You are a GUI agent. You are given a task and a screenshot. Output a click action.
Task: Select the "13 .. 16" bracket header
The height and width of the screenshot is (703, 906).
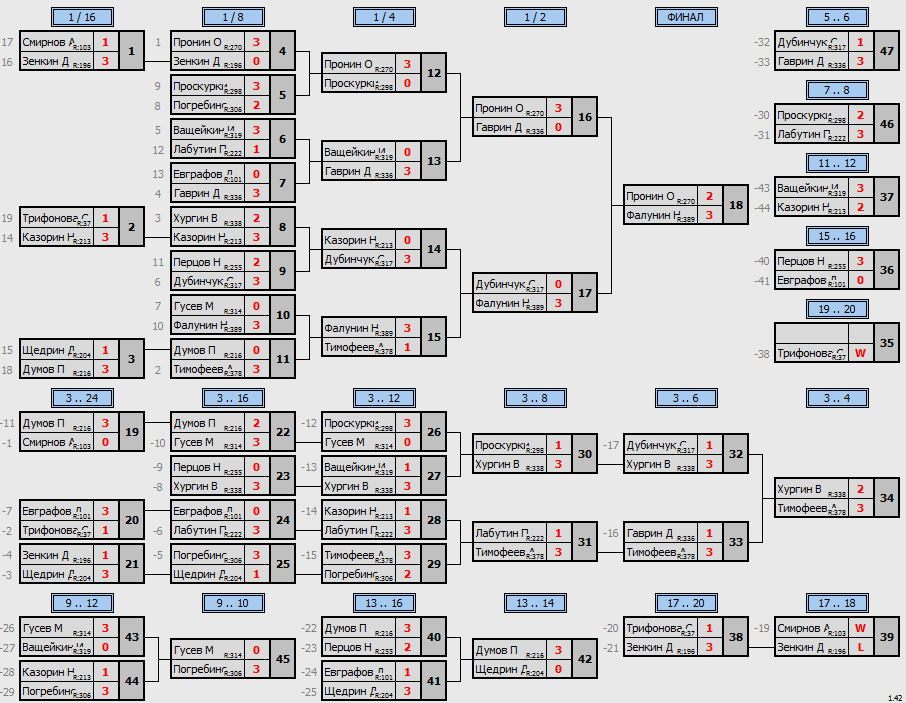[384, 603]
